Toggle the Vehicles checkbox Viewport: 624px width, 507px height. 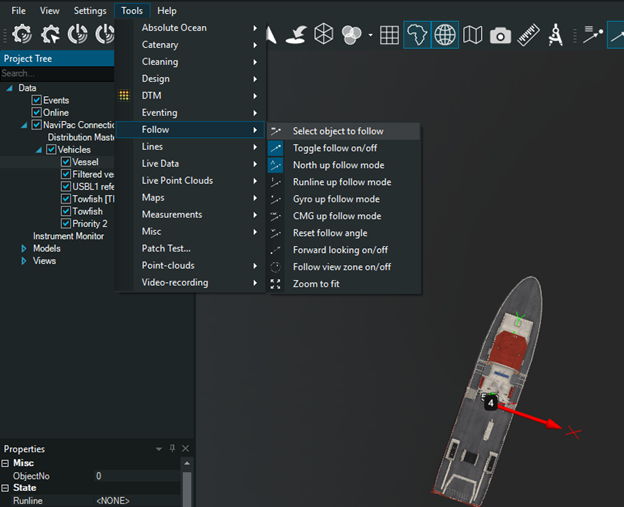coord(51,149)
